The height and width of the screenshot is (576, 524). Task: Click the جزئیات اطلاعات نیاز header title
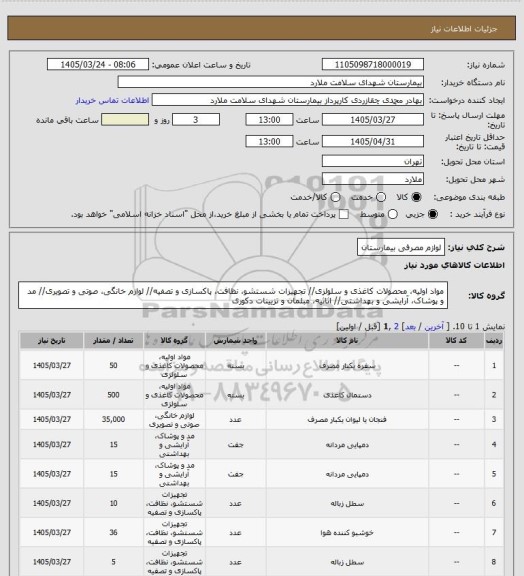click(x=464, y=29)
